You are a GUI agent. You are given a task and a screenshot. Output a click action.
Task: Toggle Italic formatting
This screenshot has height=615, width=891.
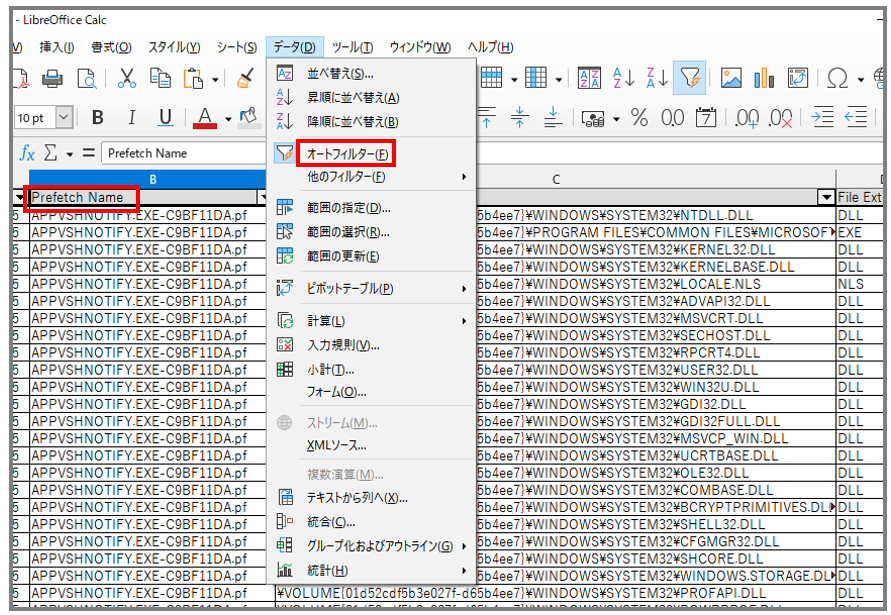coord(131,118)
